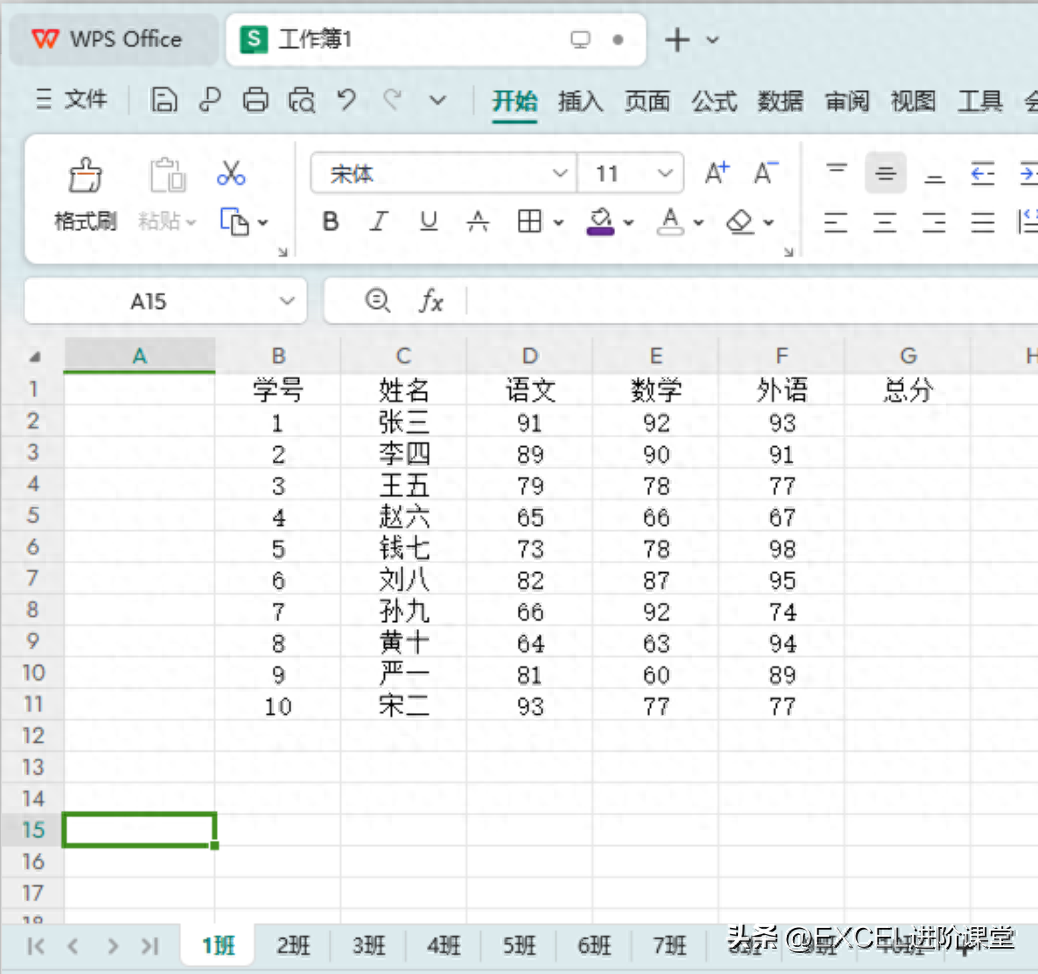This screenshot has height=974, width=1038.
Task: Click the zoom magnifier in formula bar
Action: click(x=378, y=301)
